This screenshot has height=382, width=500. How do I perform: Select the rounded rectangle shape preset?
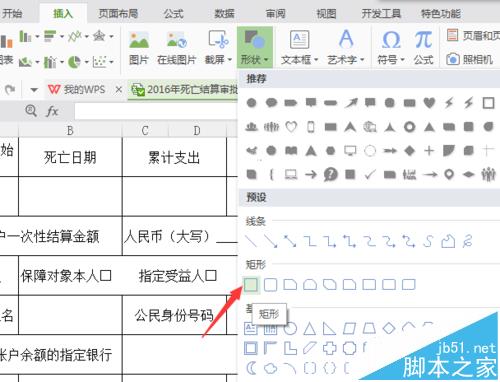pyautogui.click(x=270, y=285)
